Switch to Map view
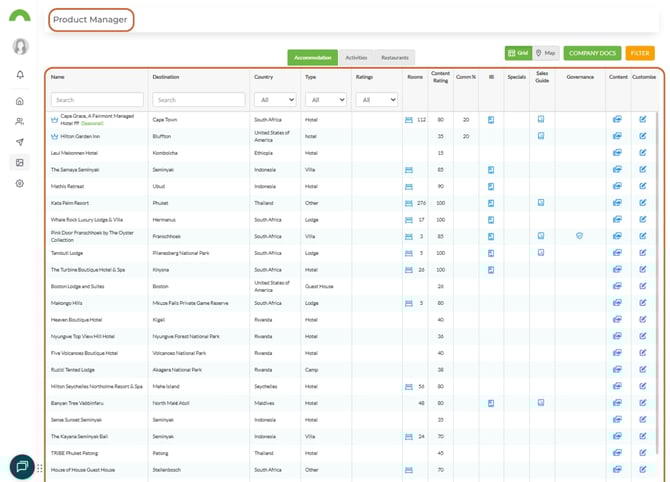The height and width of the screenshot is (482, 670). (545, 52)
